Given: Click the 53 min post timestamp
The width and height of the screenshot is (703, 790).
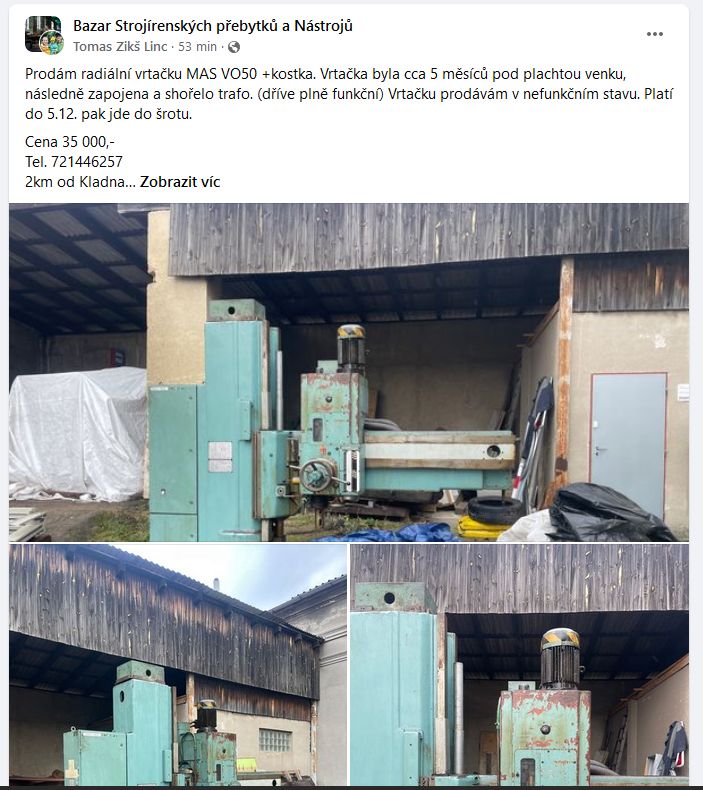Looking at the screenshot, I should point(197,47).
